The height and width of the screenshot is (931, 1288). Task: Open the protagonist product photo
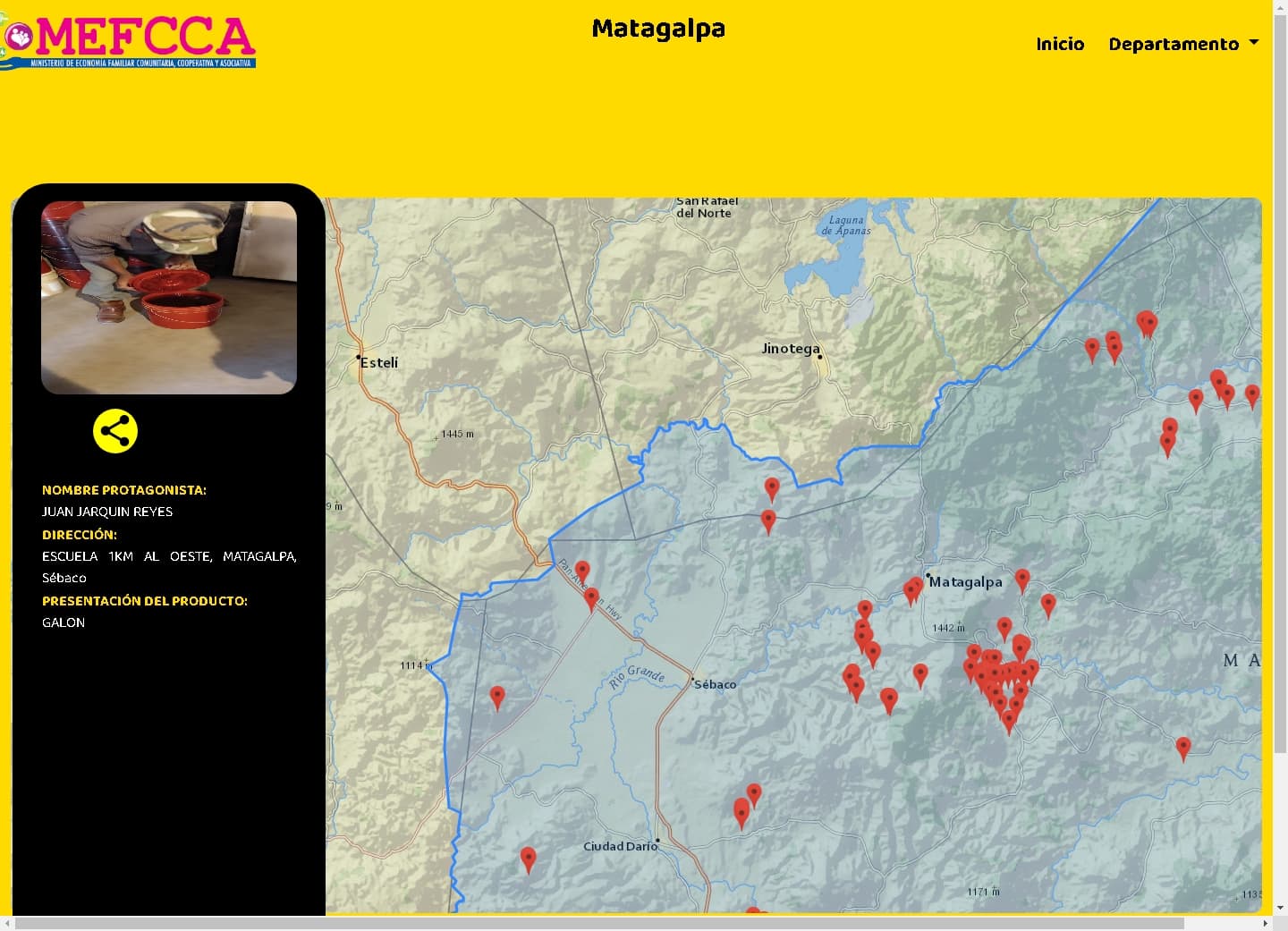[169, 297]
